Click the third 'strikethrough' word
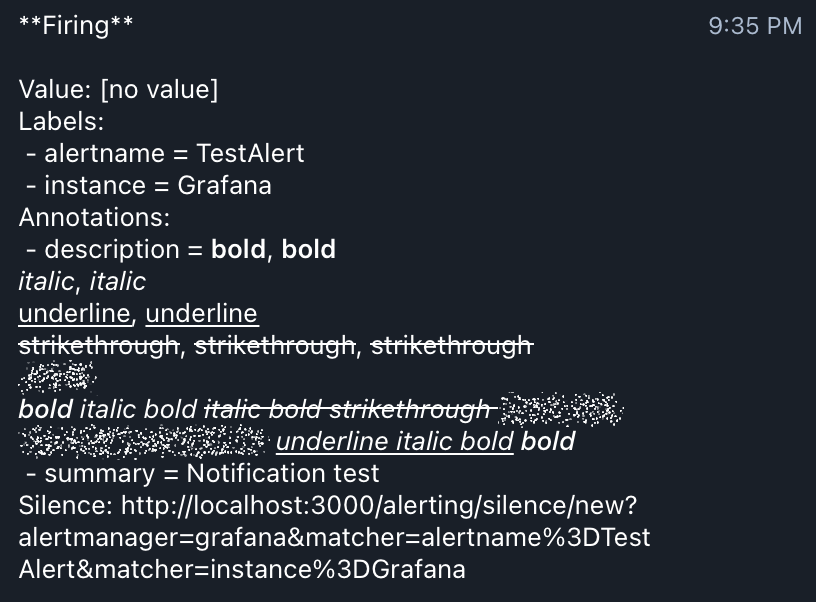Screen dimensions: 816x602 [x=452, y=346]
